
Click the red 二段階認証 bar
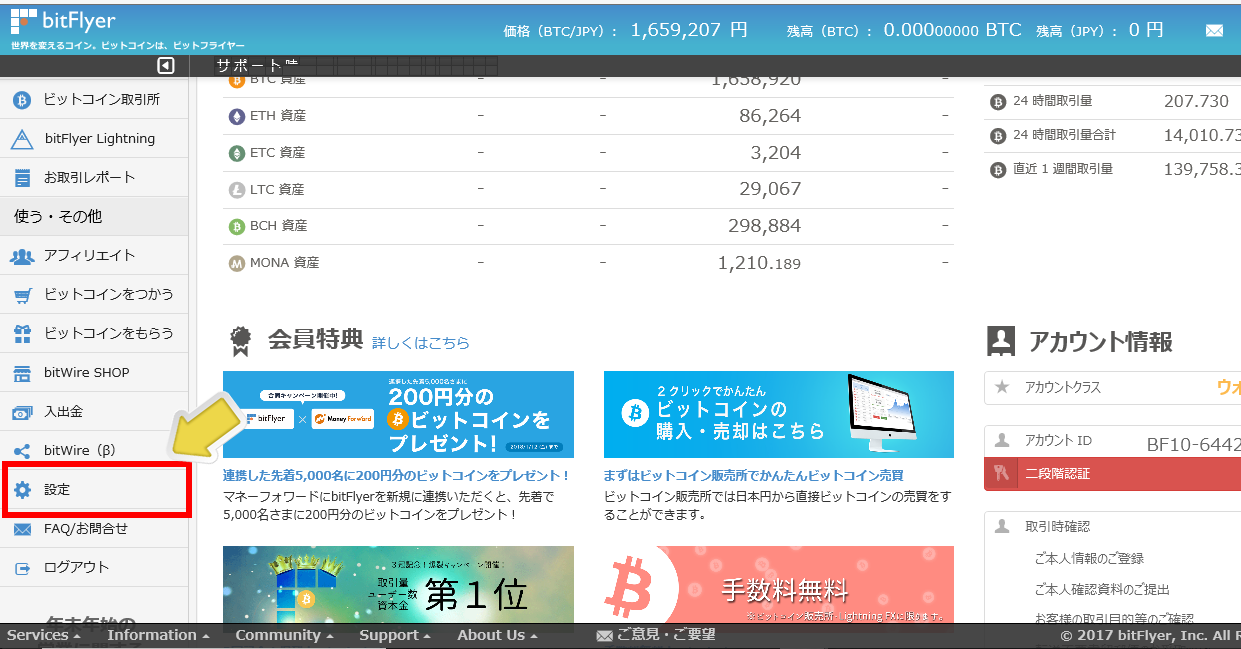click(x=1113, y=474)
